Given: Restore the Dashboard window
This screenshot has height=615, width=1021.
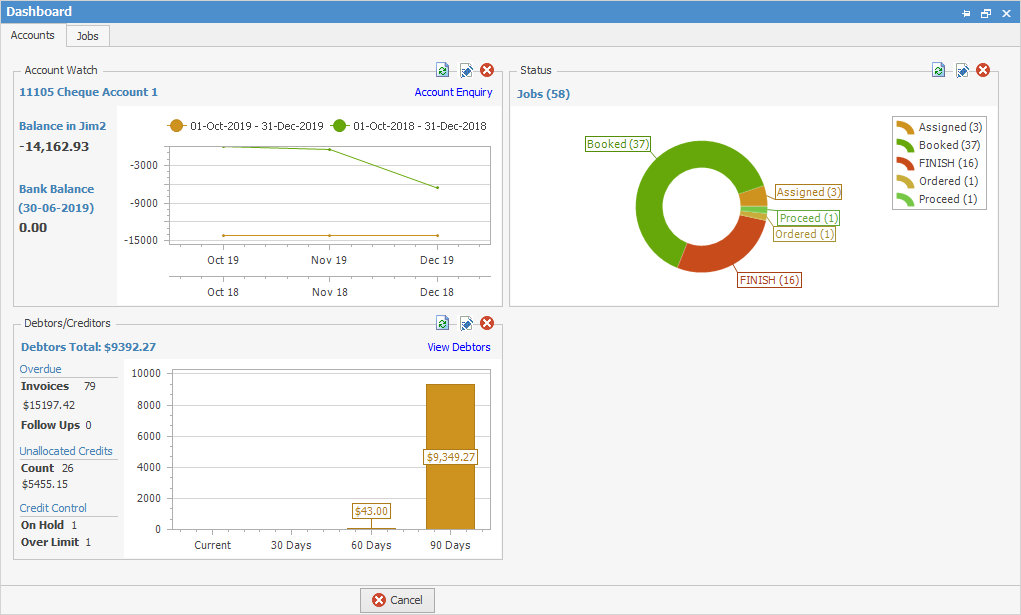Looking at the screenshot, I should point(984,12).
